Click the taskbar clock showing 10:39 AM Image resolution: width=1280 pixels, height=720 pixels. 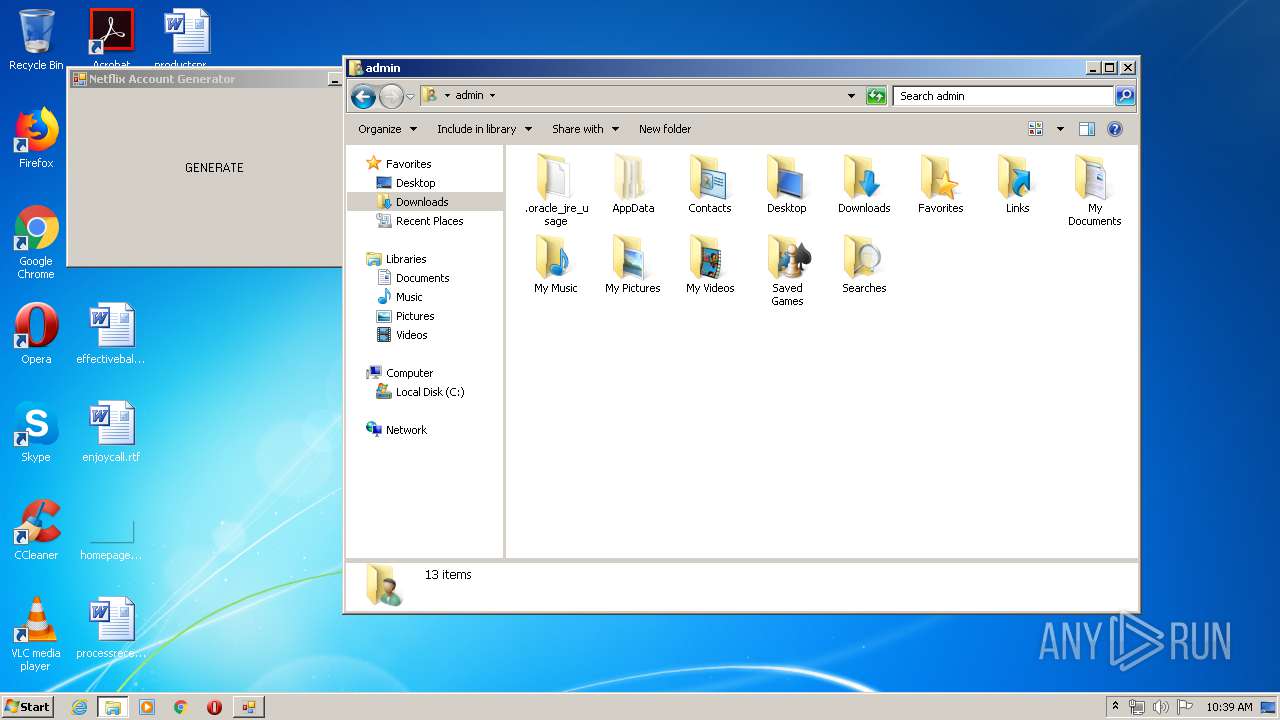pyautogui.click(x=1229, y=707)
